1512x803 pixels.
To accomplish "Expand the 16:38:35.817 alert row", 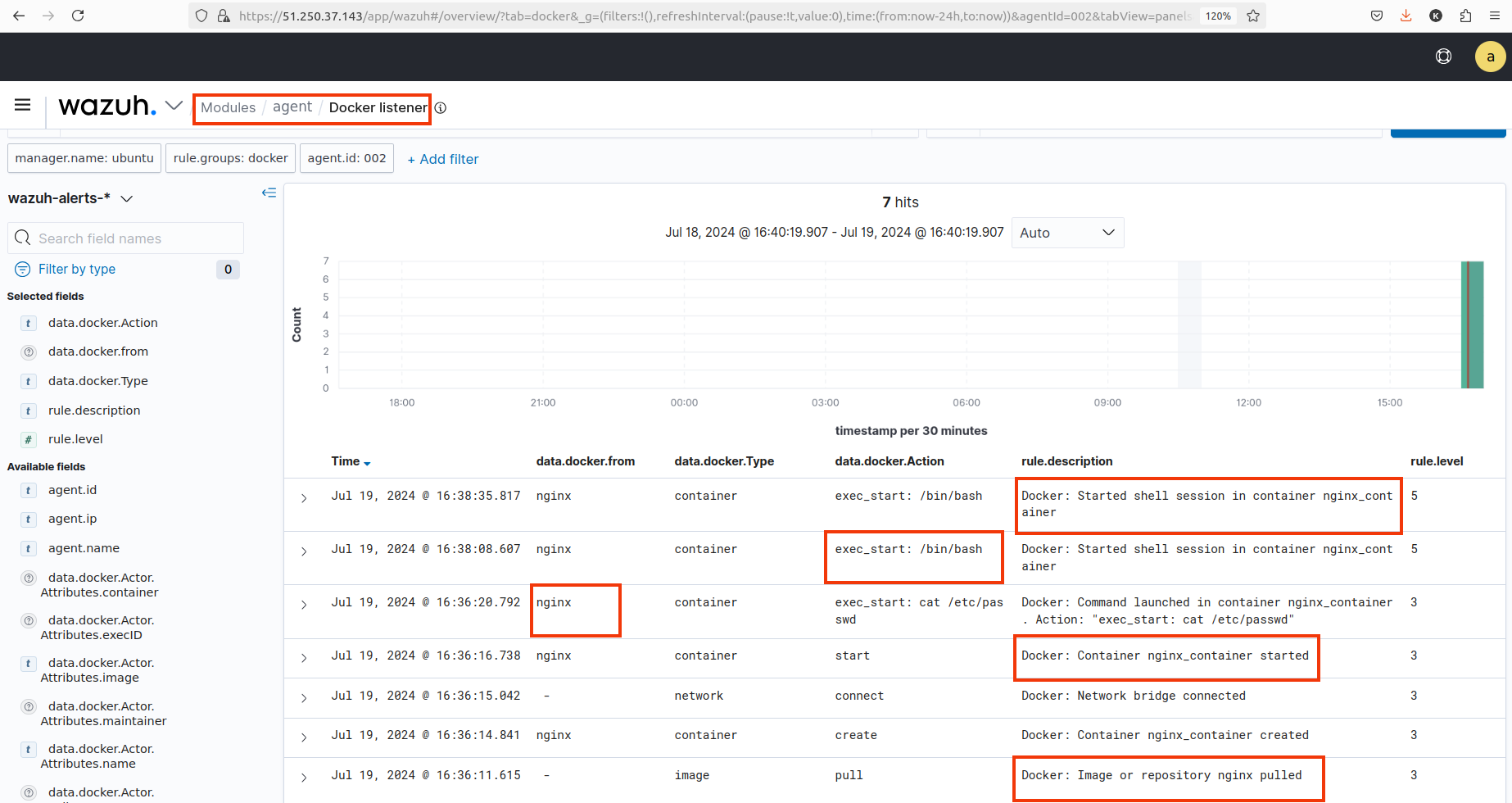I will 304,498.
